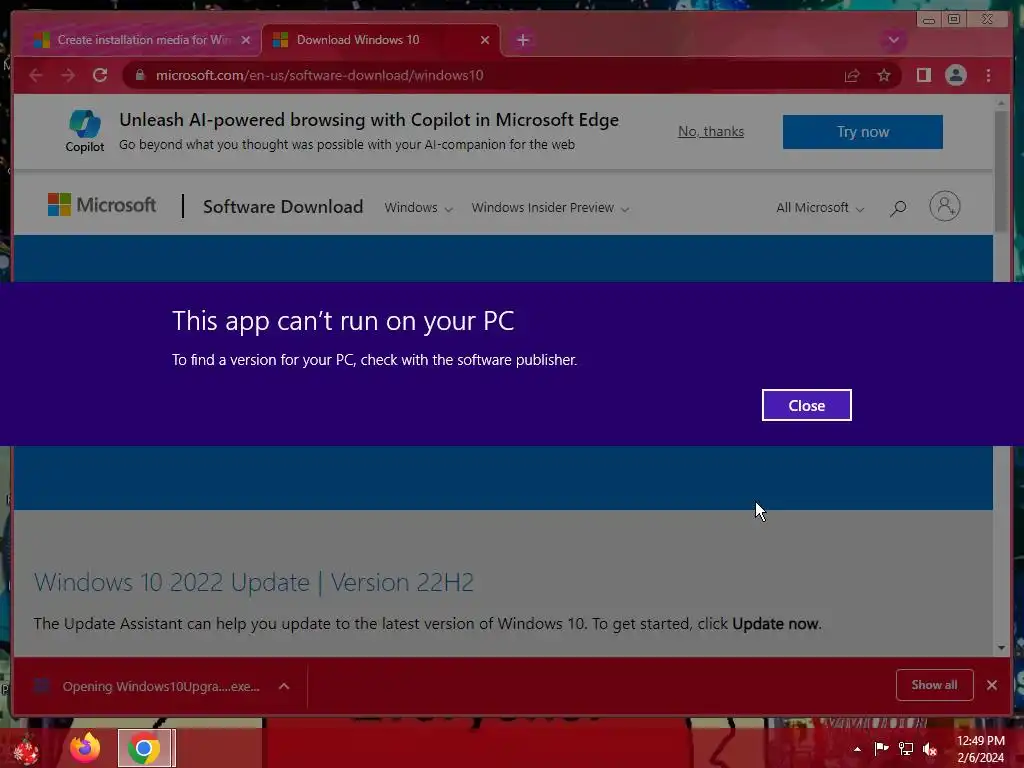1024x768 pixels.
Task: Close the downloads bar
Action: coord(992,685)
